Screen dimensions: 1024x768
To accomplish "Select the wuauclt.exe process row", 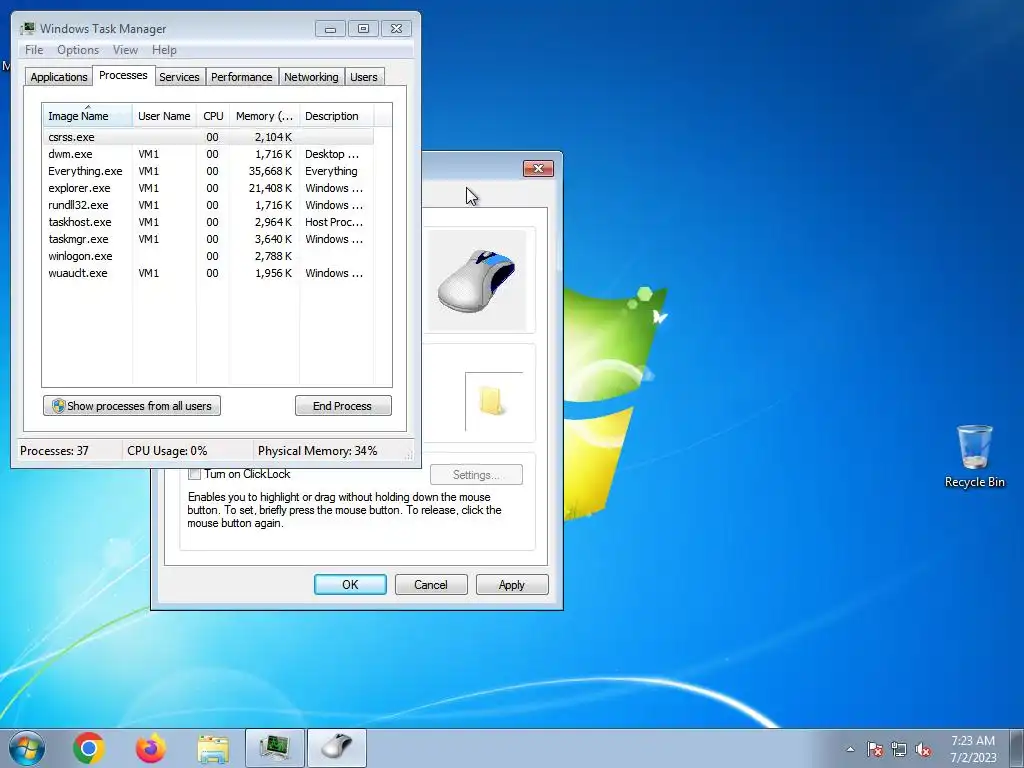I will click(208, 273).
